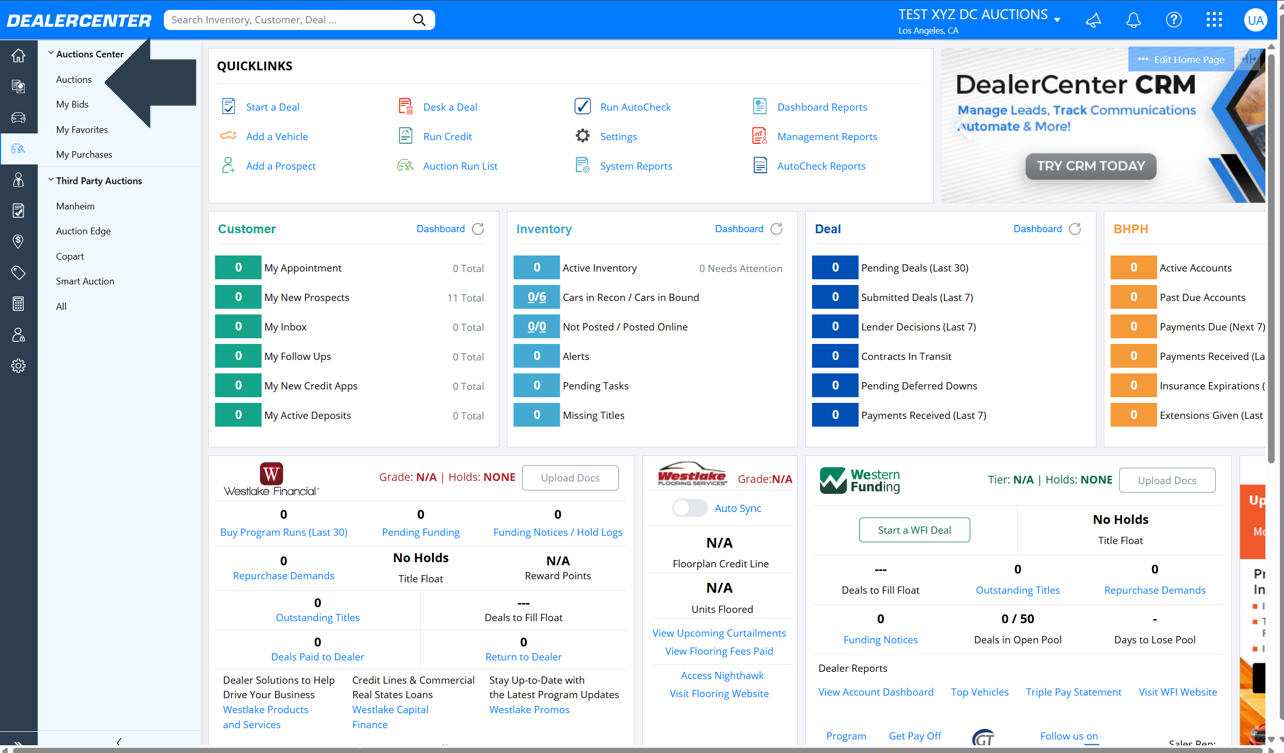Toggle the Auto Sync switch

(689, 508)
